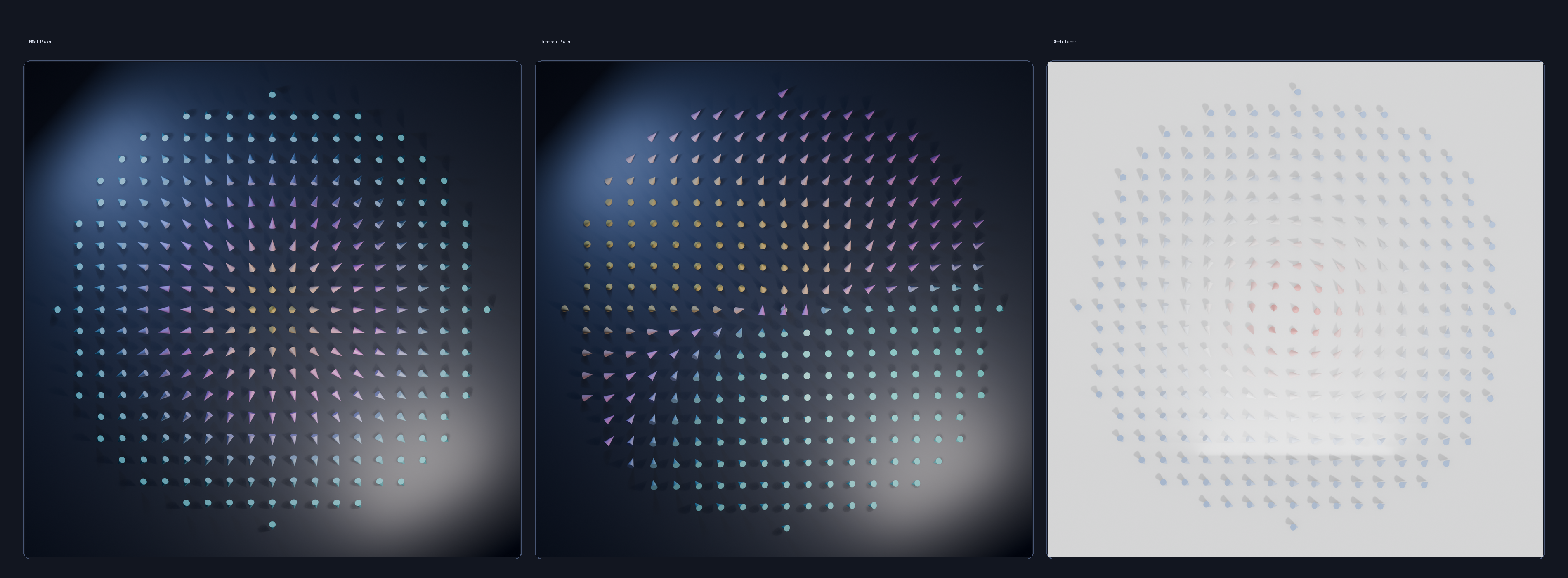Screen dimensions: 1568x578
Task: Click bottommost teal cone in Bimeron panel
Action: (786, 528)
